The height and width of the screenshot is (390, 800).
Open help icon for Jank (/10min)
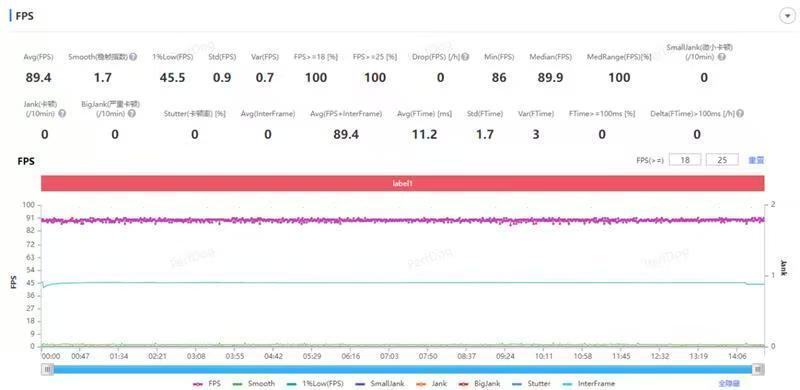pyautogui.click(x=62, y=114)
